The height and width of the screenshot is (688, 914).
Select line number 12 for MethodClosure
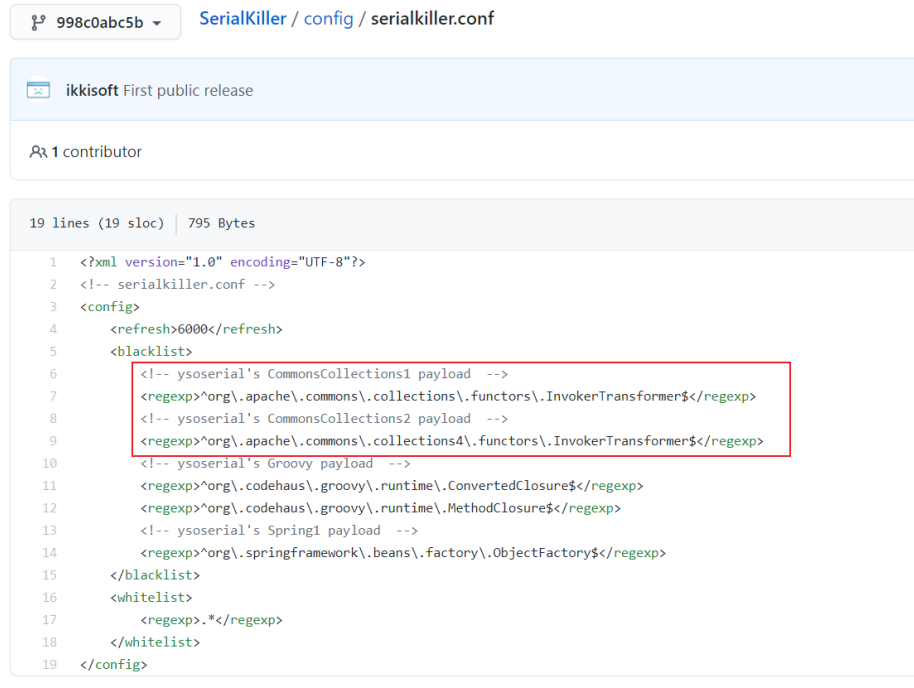49,508
